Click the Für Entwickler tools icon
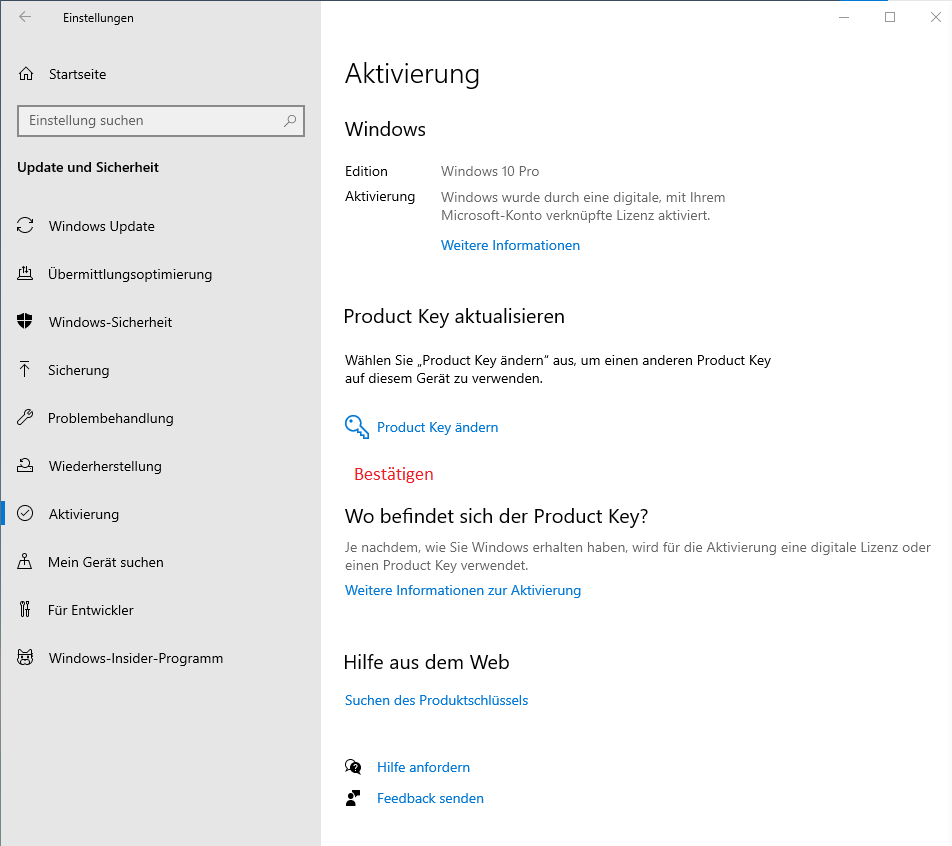Screen dimensions: 952x846 pos(25,609)
